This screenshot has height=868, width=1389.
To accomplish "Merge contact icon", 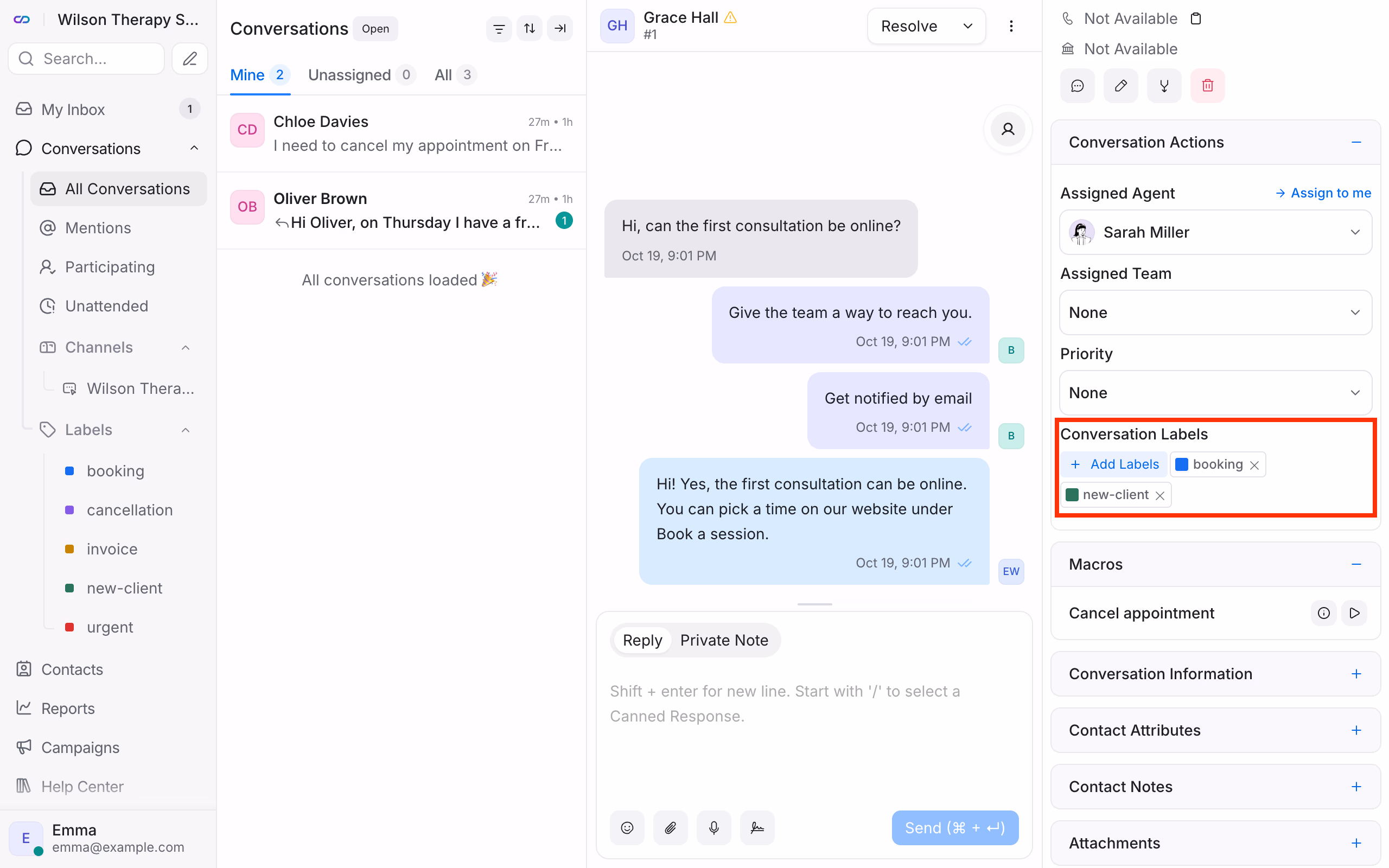I will (x=1164, y=86).
